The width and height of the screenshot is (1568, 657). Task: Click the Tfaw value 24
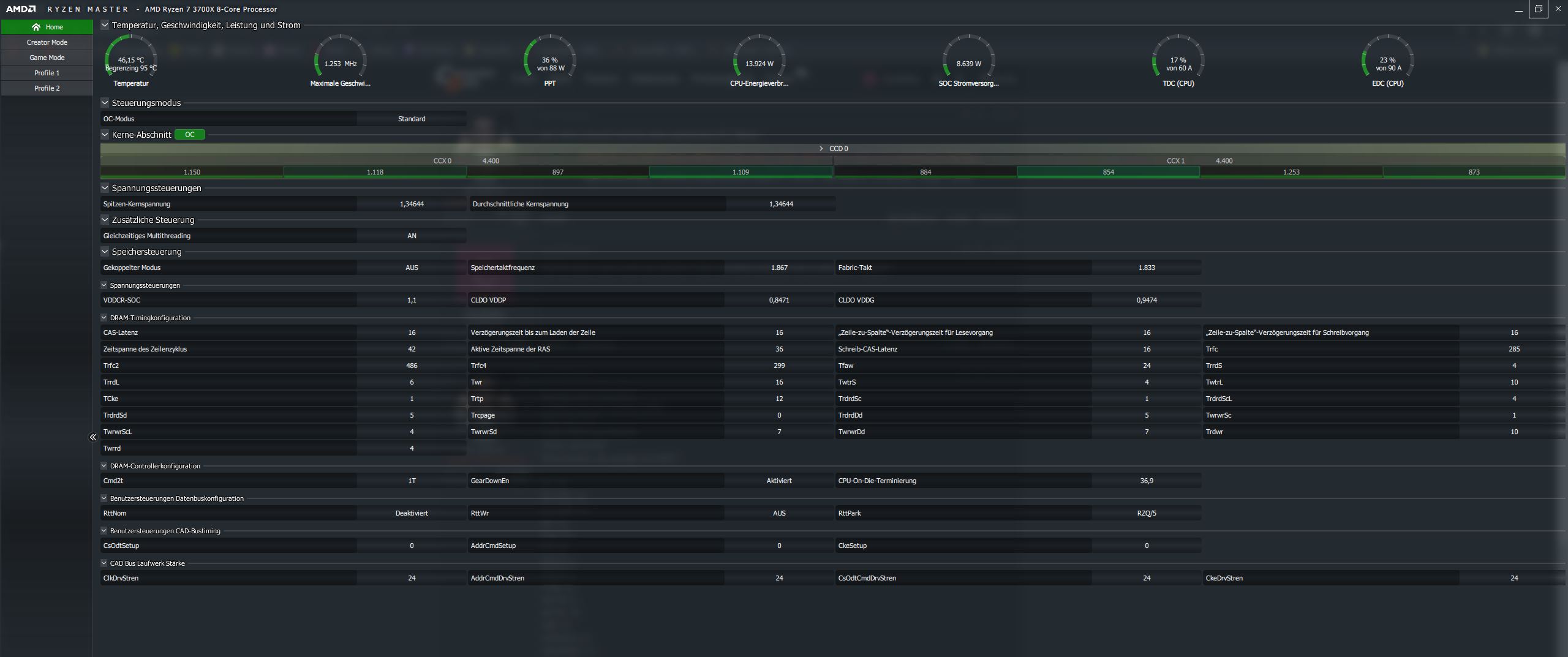1147,366
